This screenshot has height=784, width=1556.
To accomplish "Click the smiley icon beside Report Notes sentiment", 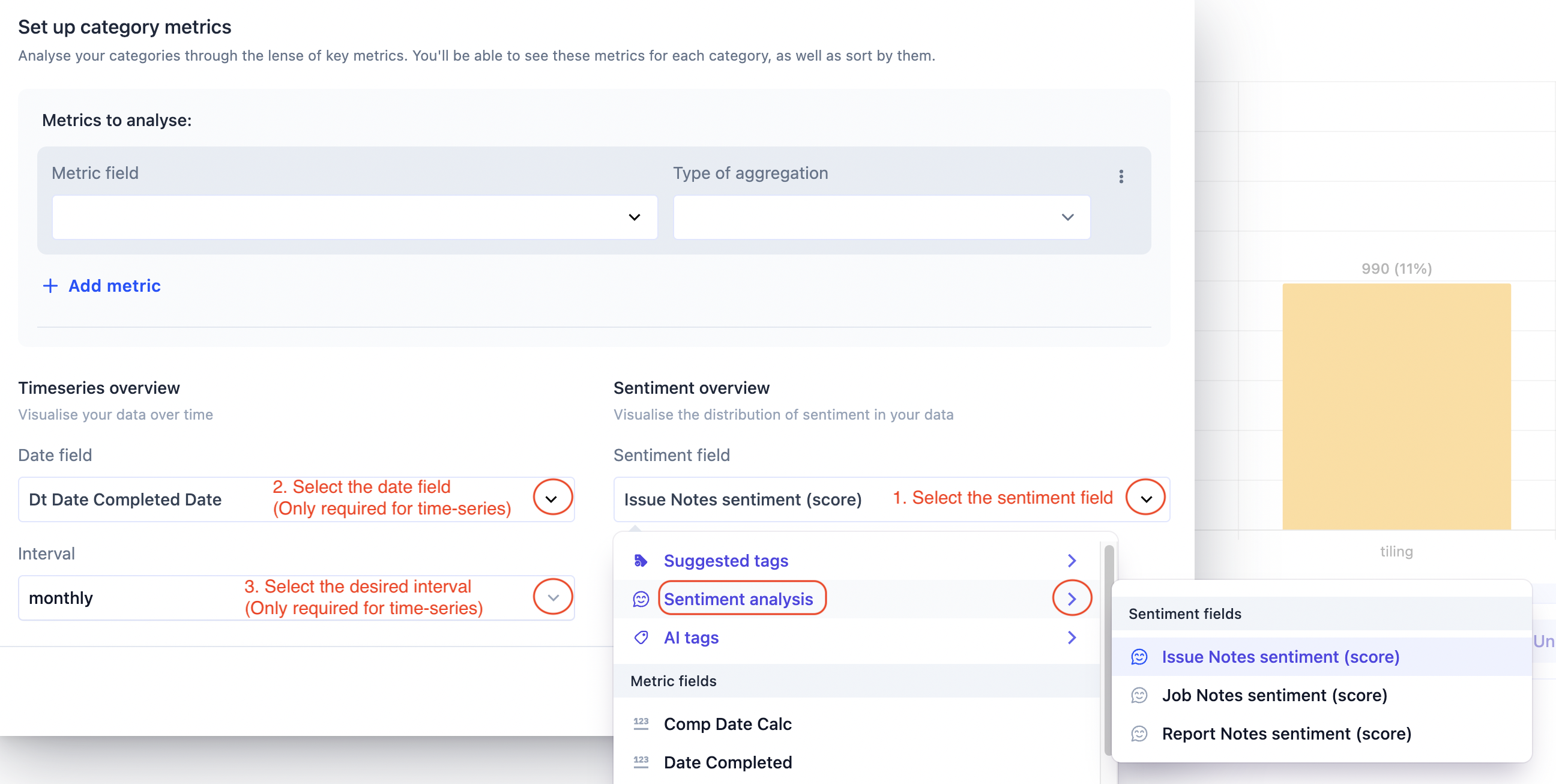I will click(1139, 734).
